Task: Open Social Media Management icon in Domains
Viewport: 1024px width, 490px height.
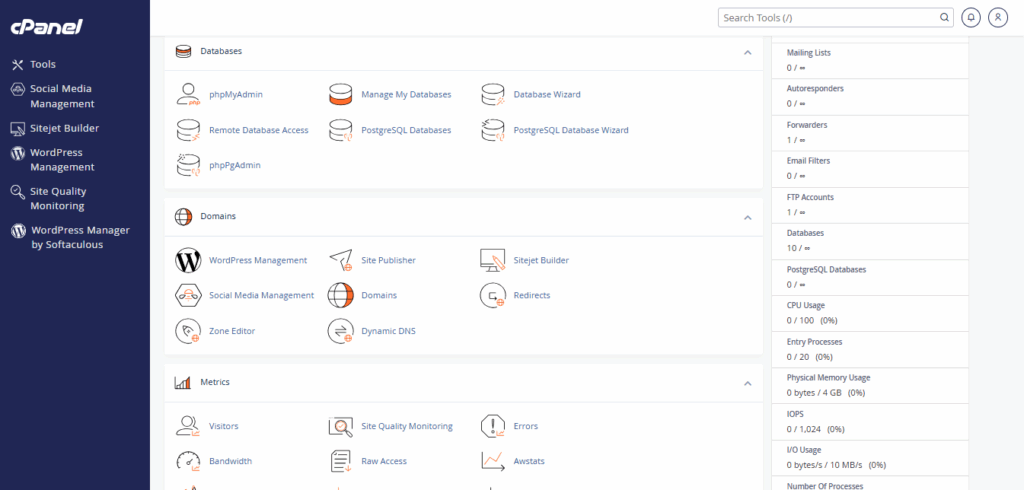Action: pos(188,295)
